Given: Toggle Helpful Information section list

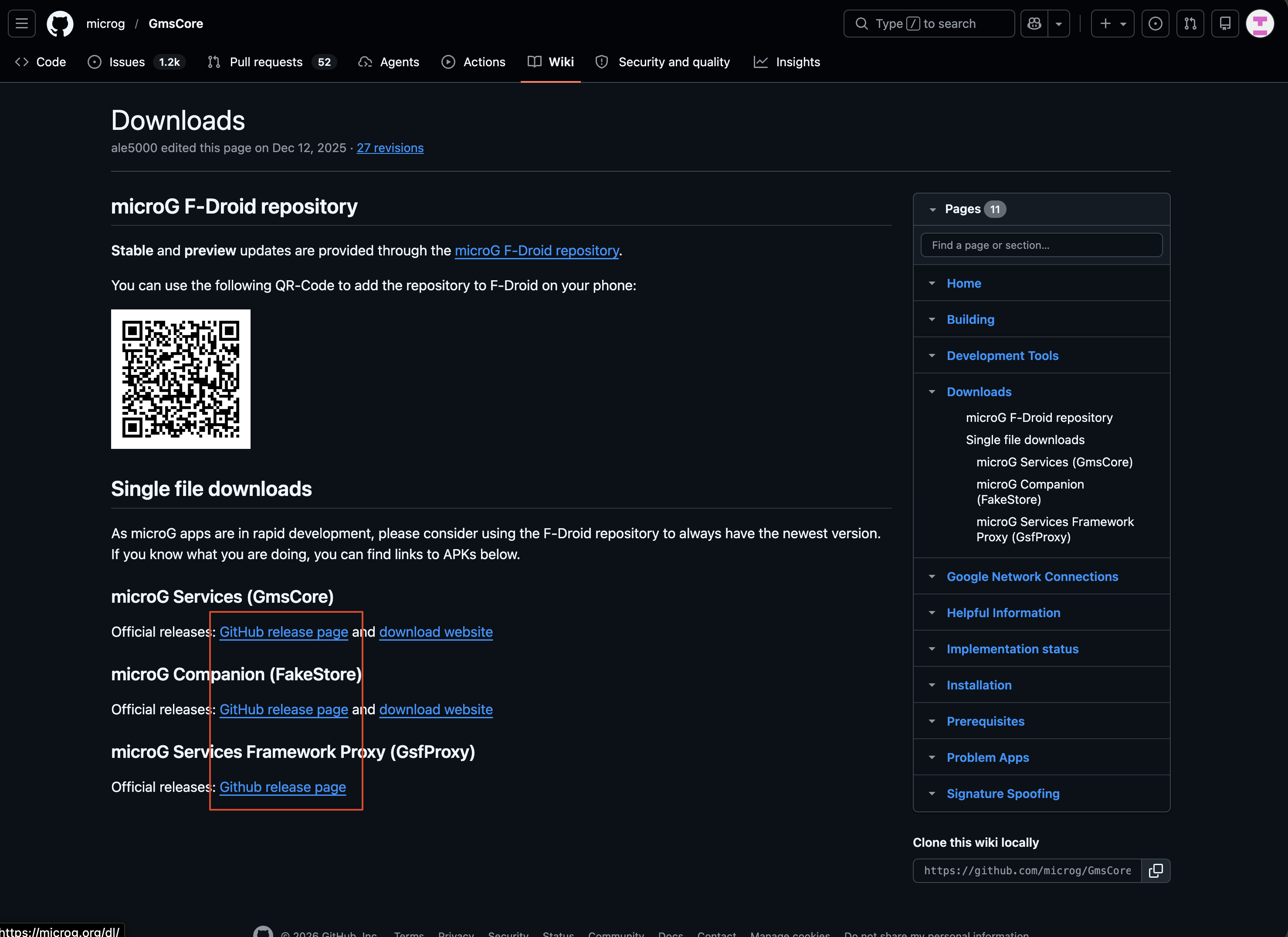Looking at the screenshot, I should point(932,613).
